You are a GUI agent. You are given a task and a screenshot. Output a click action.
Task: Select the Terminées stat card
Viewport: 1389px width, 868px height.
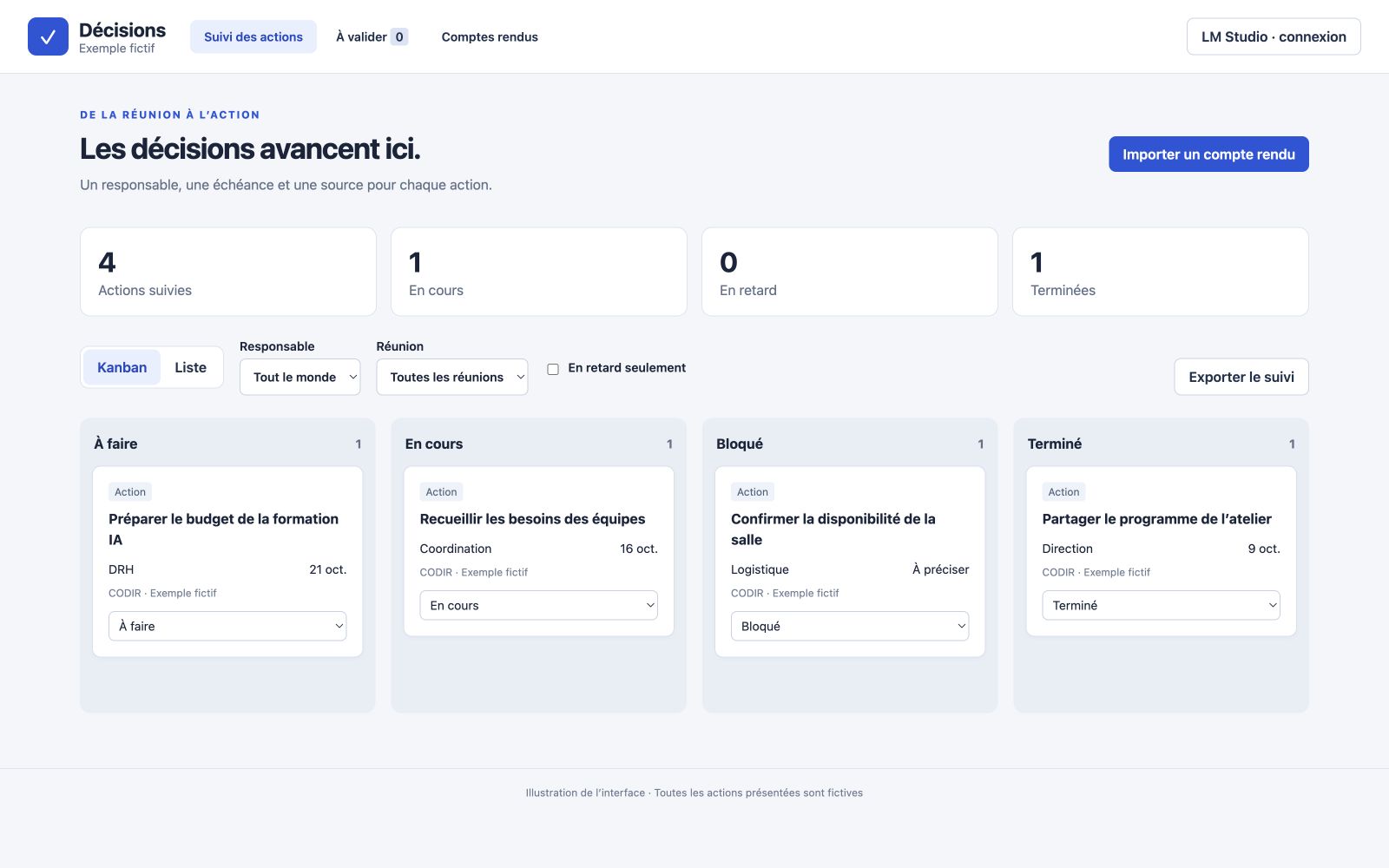[1161, 272]
